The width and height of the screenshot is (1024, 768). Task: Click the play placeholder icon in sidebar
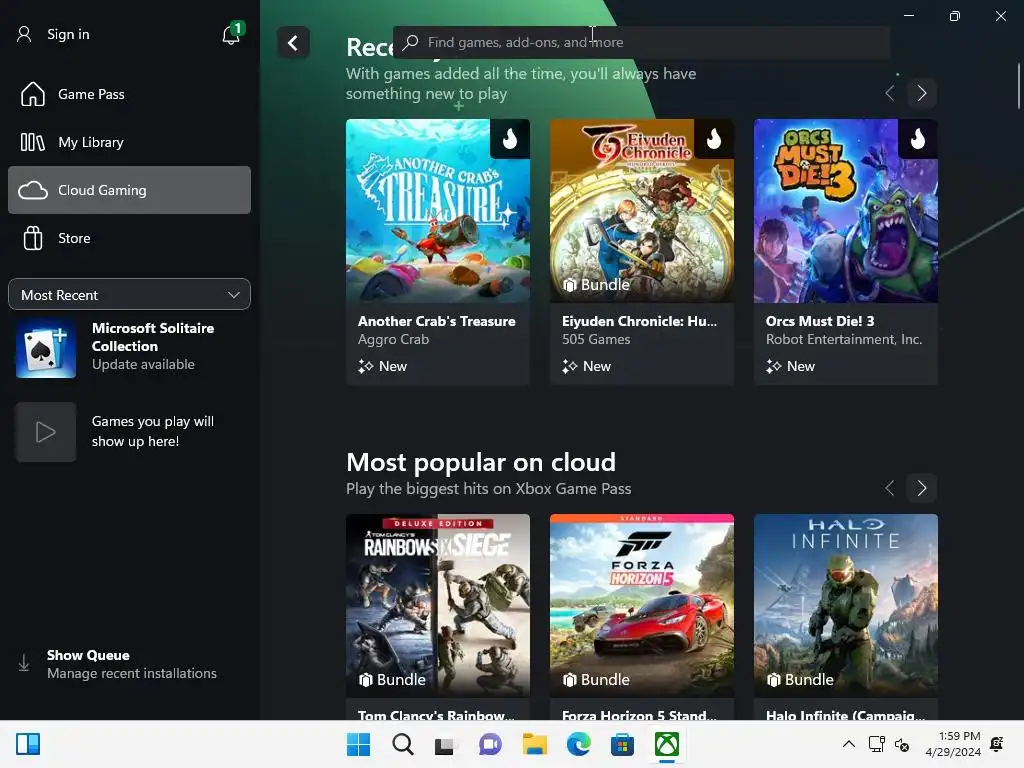click(46, 432)
